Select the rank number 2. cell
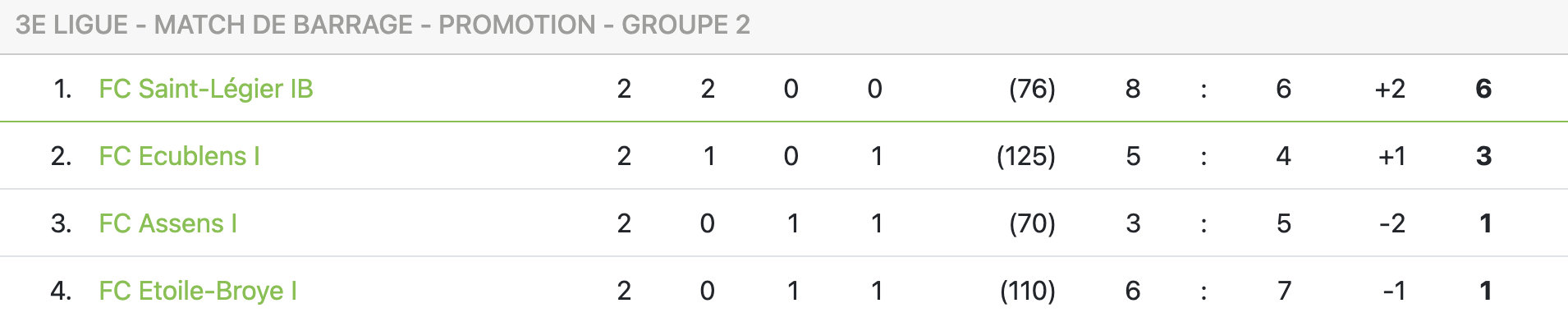This screenshot has width=1568, height=317. [x=61, y=156]
